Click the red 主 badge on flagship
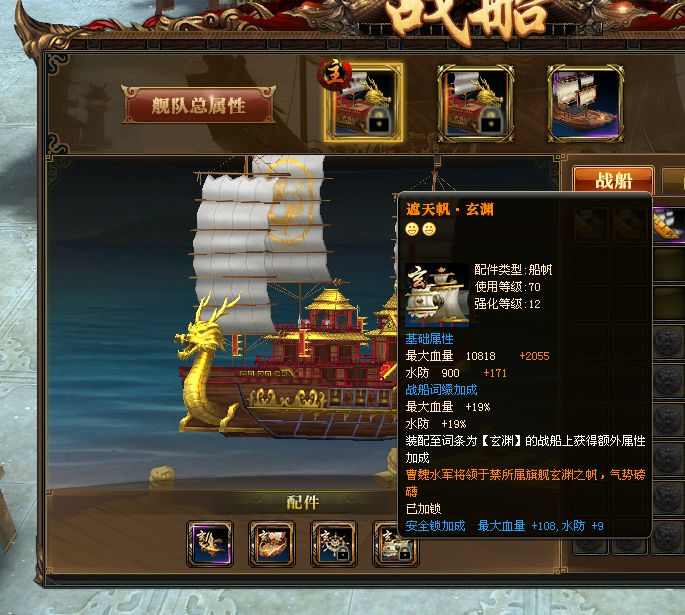Screen dimensions: 685x615 tap(335, 73)
